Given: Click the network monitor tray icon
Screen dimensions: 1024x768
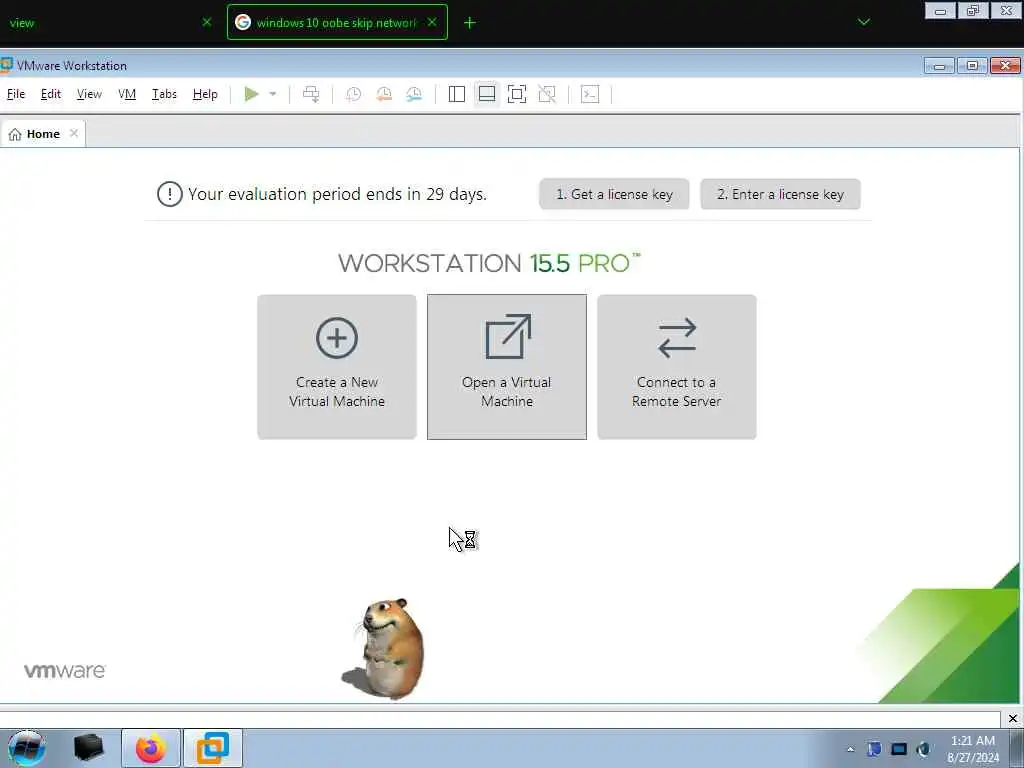Looking at the screenshot, I should 899,750.
